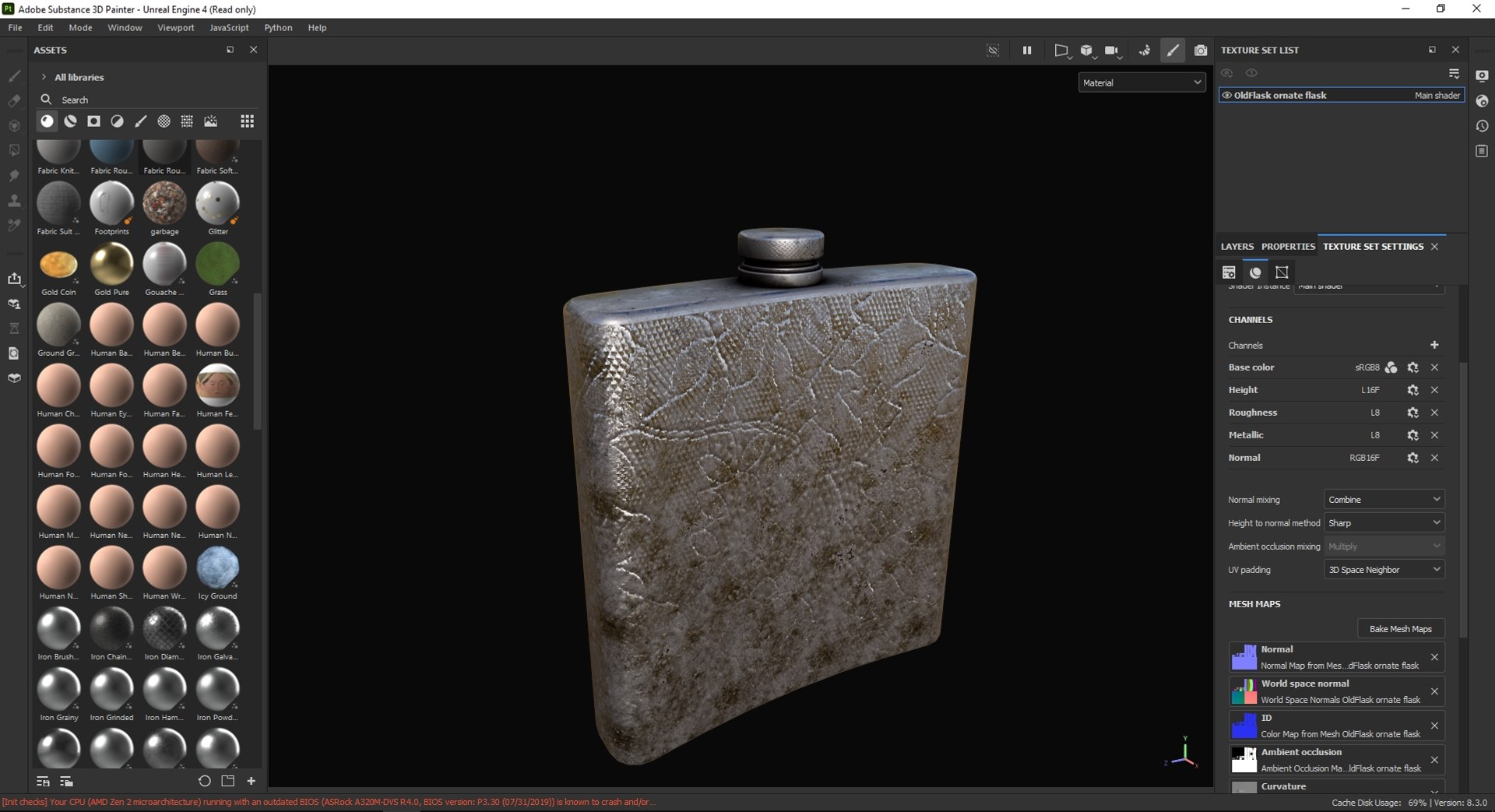This screenshot has width=1495, height=812.
Task: Open Display settings icon in right dock
Action: point(1482,76)
